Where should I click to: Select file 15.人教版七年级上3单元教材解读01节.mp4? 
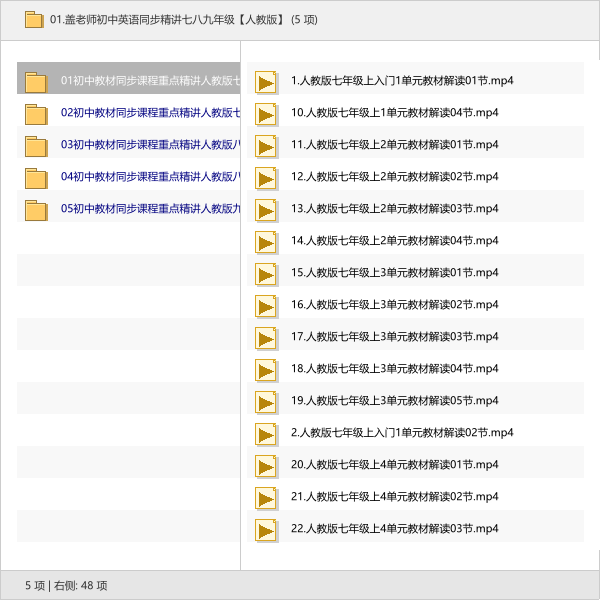tap(394, 272)
